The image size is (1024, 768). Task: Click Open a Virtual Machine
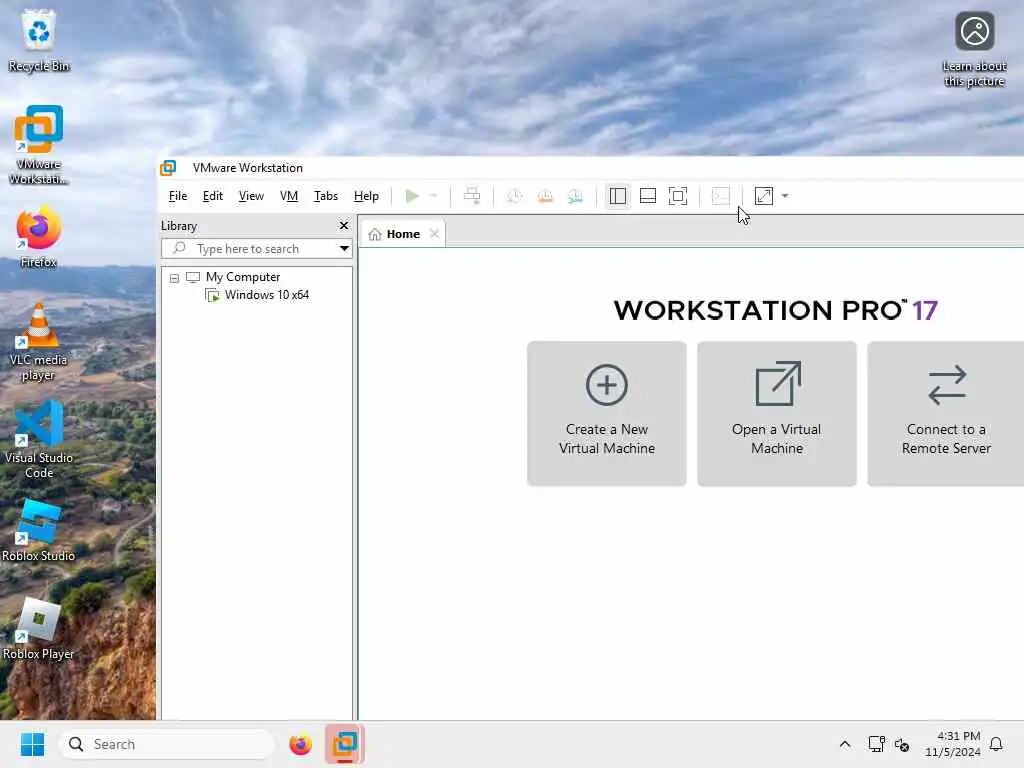click(x=776, y=413)
